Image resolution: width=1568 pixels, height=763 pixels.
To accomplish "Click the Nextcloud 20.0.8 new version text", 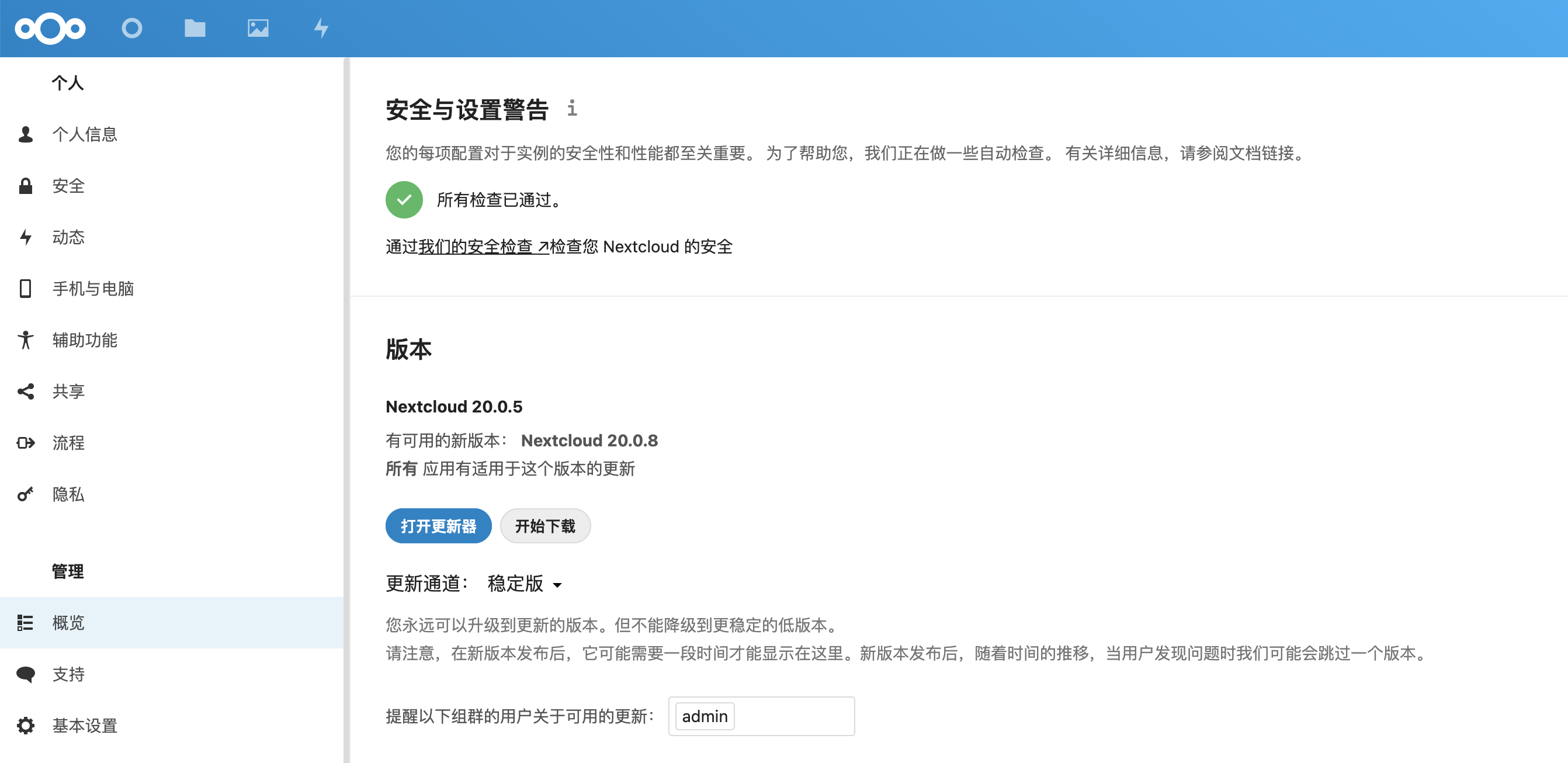I will tap(589, 441).
